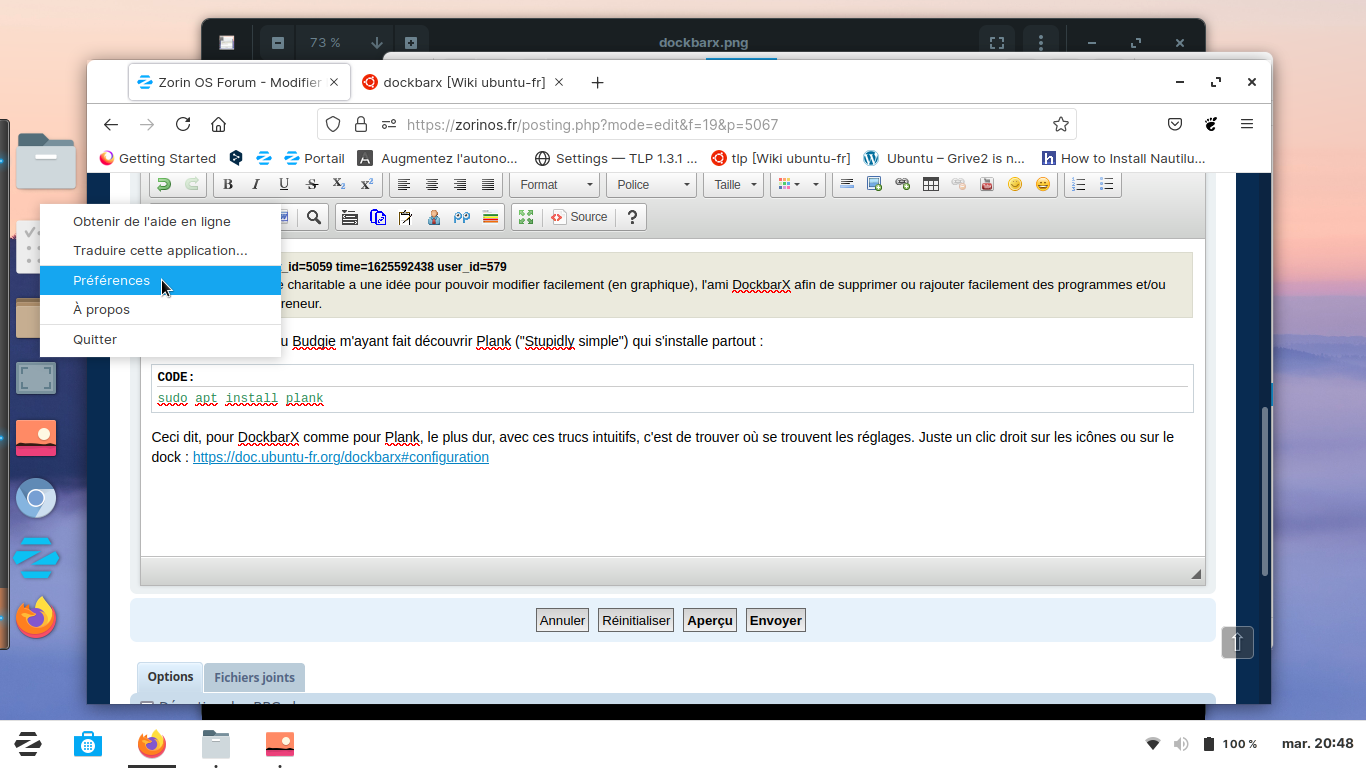
Task: Switch to the Fichiers joints tab
Action: click(254, 677)
